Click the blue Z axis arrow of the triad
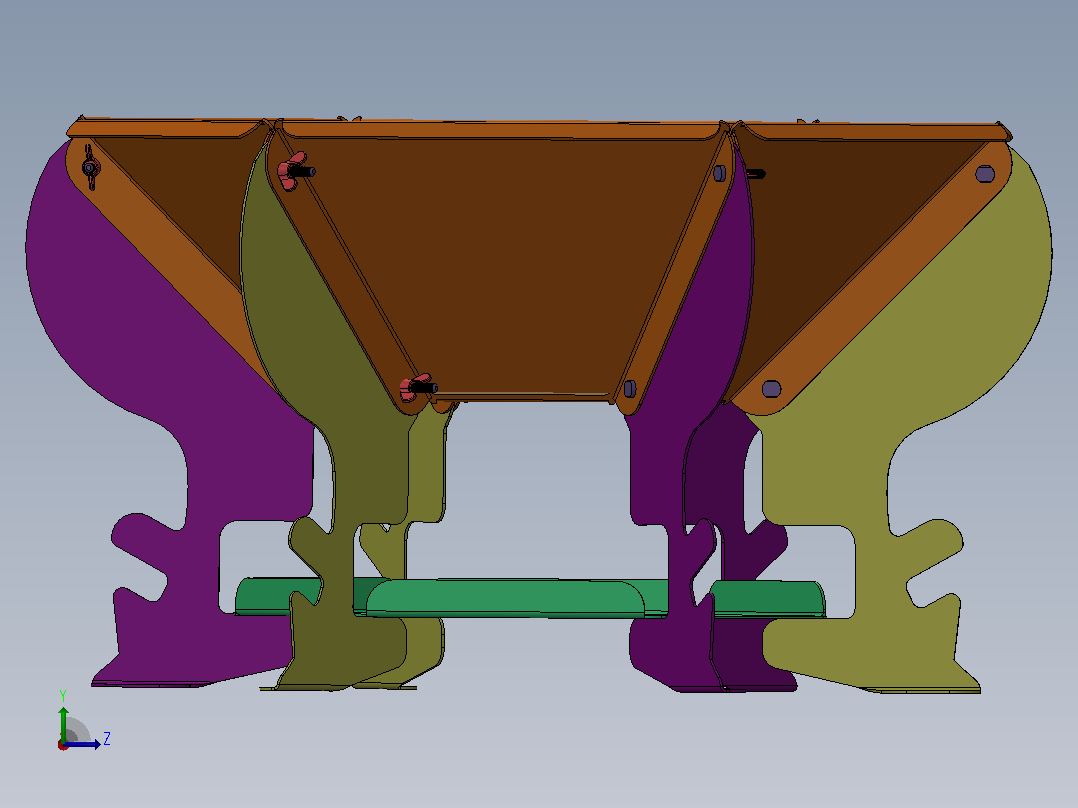The image size is (1078, 808). tap(82, 744)
